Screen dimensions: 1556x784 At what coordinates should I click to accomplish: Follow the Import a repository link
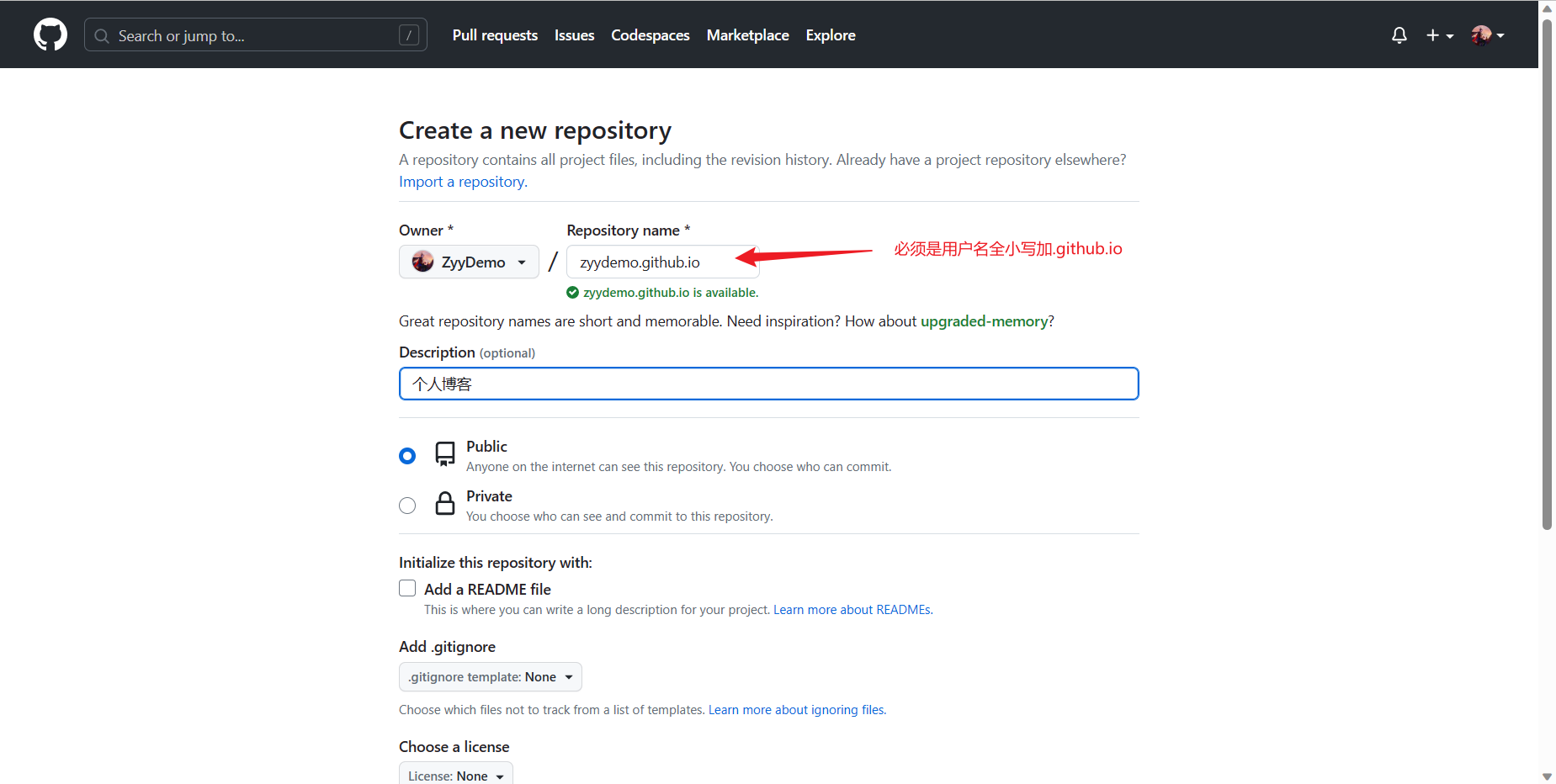[463, 182]
